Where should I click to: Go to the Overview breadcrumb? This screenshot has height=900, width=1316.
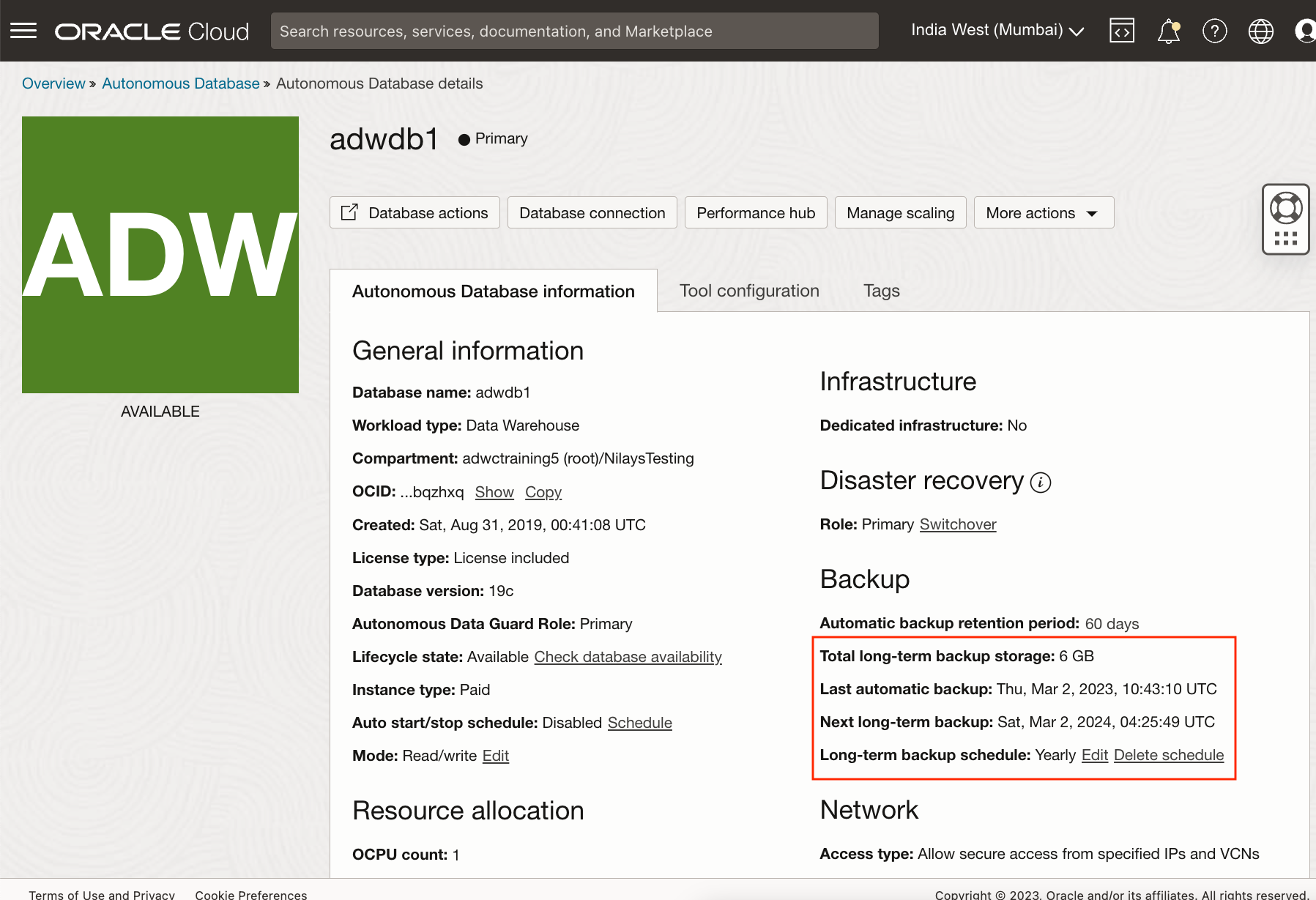point(53,83)
